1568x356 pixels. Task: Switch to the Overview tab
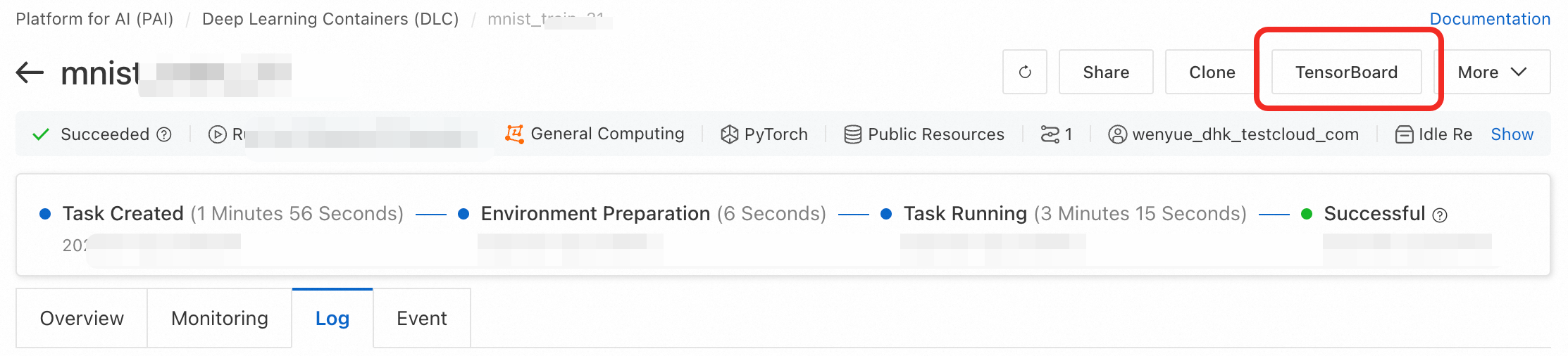(82, 318)
